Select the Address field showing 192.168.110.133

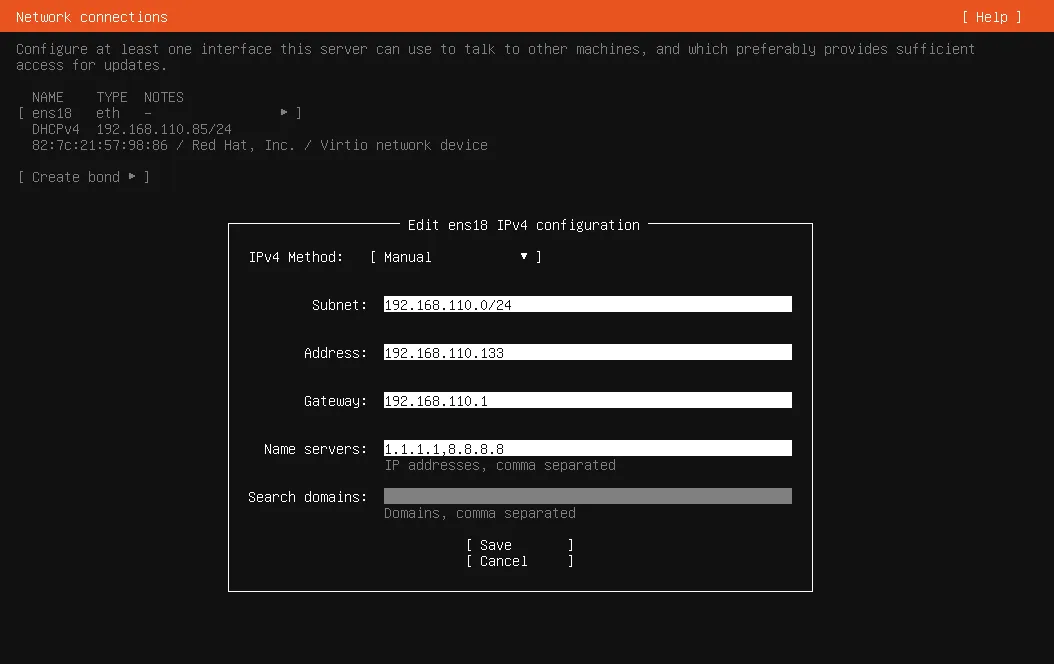click(587, 352)
